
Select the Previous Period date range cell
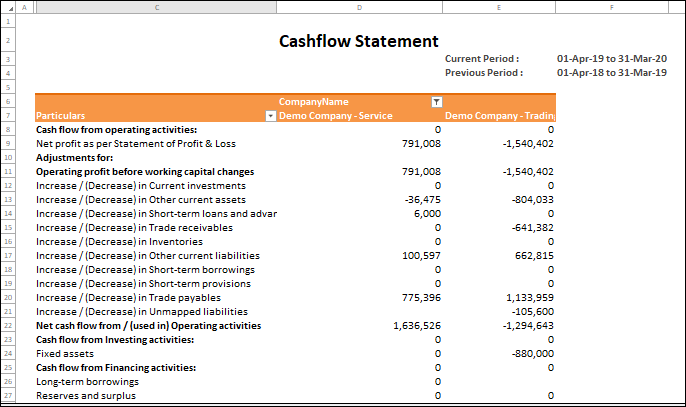pyautogui.click(x=611, y=73)
